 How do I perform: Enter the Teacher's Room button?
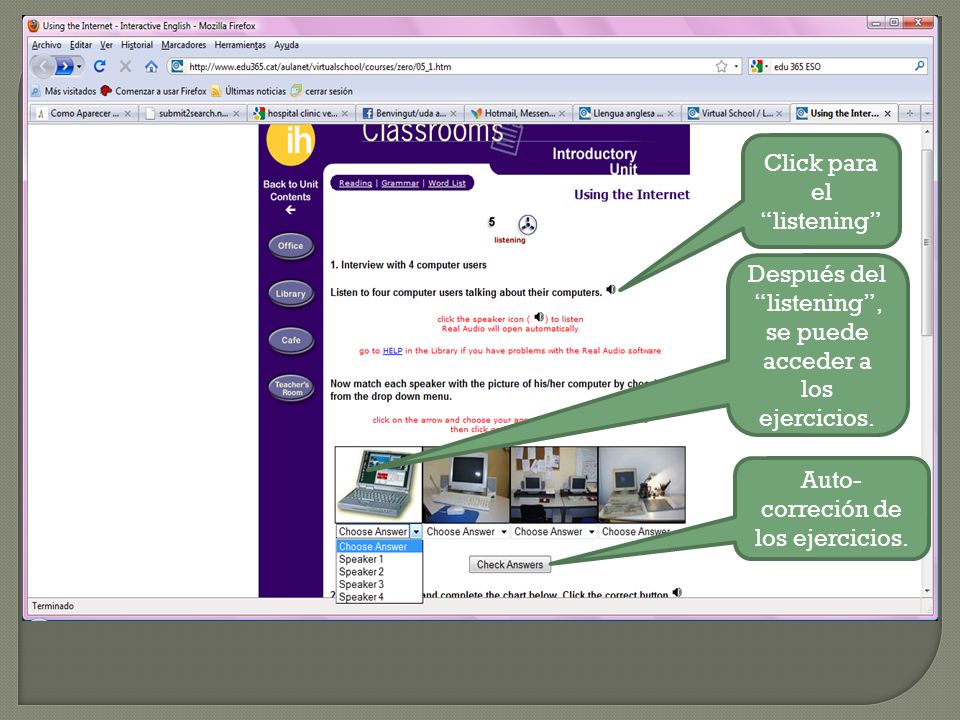(x=291, y=388)
